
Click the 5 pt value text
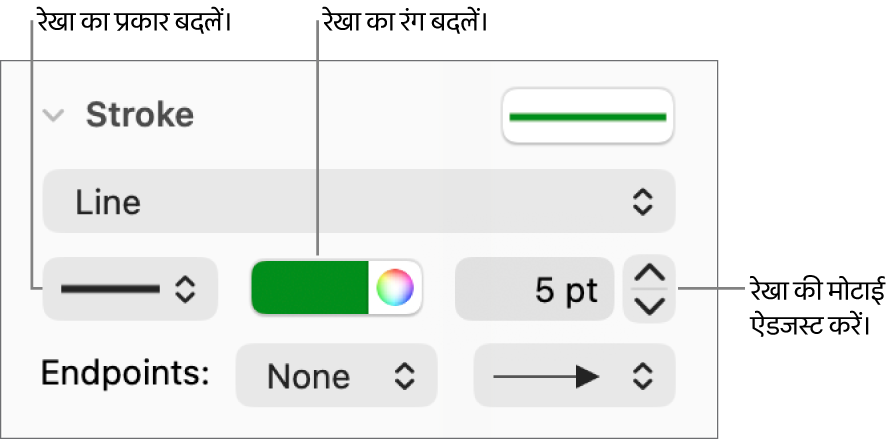[567, 290]
